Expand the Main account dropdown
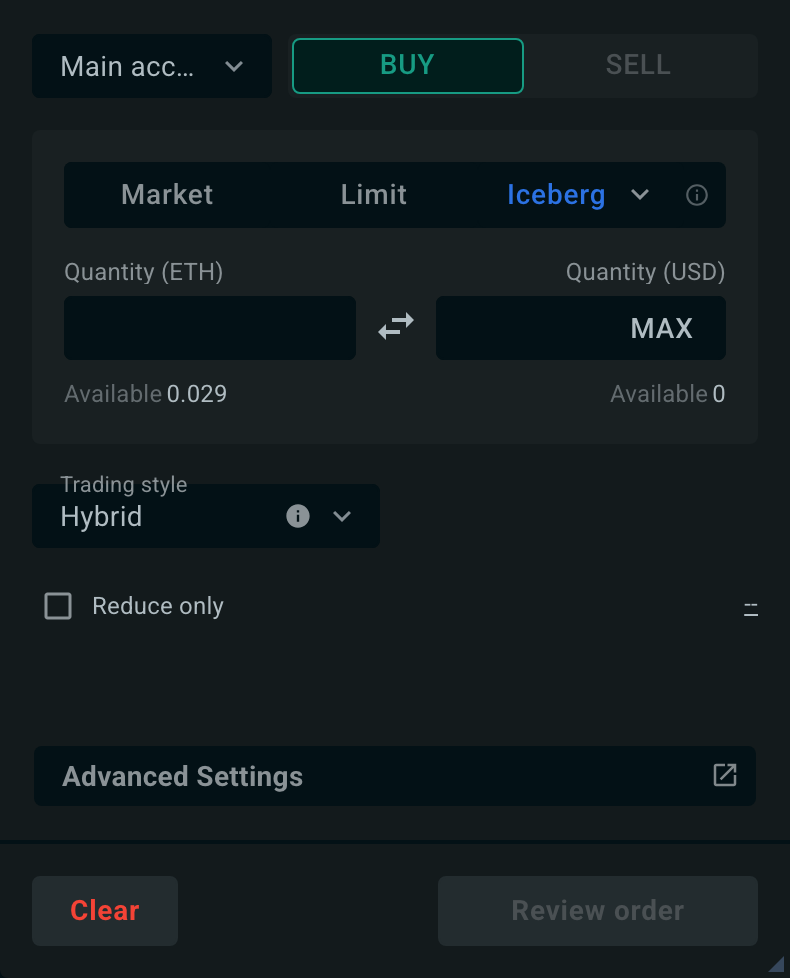Screen dimensions: 790x978 (x=152, y=66)
